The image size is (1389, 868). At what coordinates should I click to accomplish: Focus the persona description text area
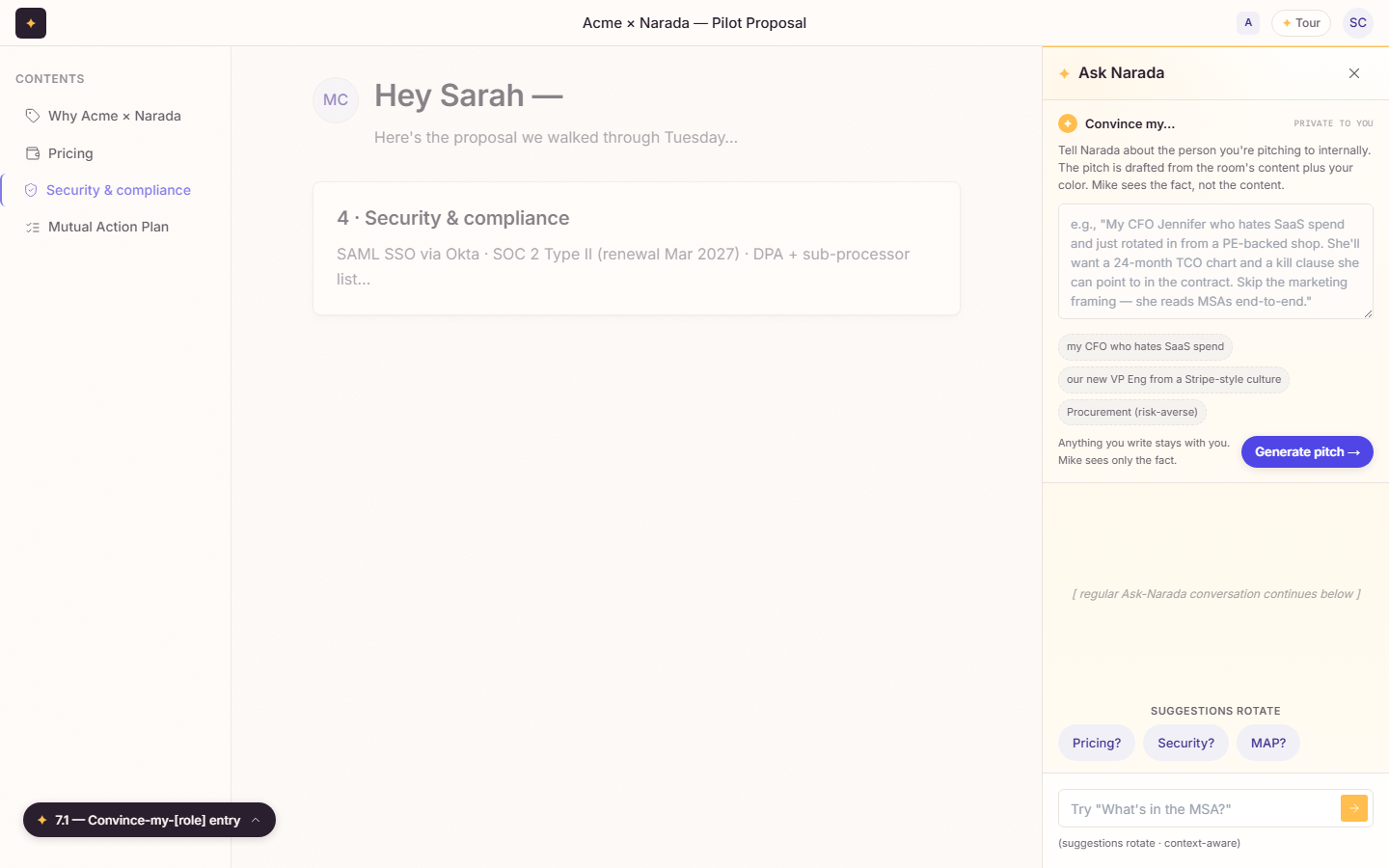point(1215,261)
